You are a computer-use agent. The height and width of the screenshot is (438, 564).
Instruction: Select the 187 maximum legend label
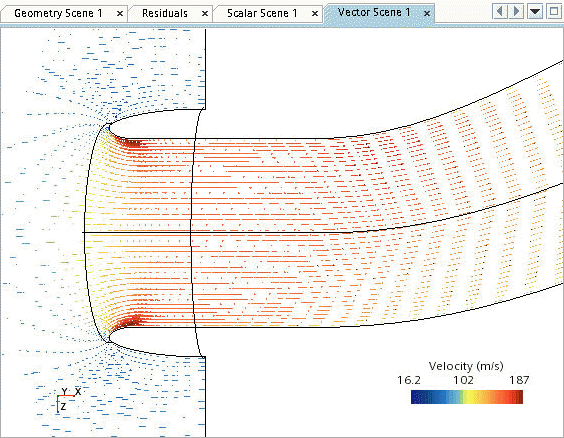tap(519, 380)
